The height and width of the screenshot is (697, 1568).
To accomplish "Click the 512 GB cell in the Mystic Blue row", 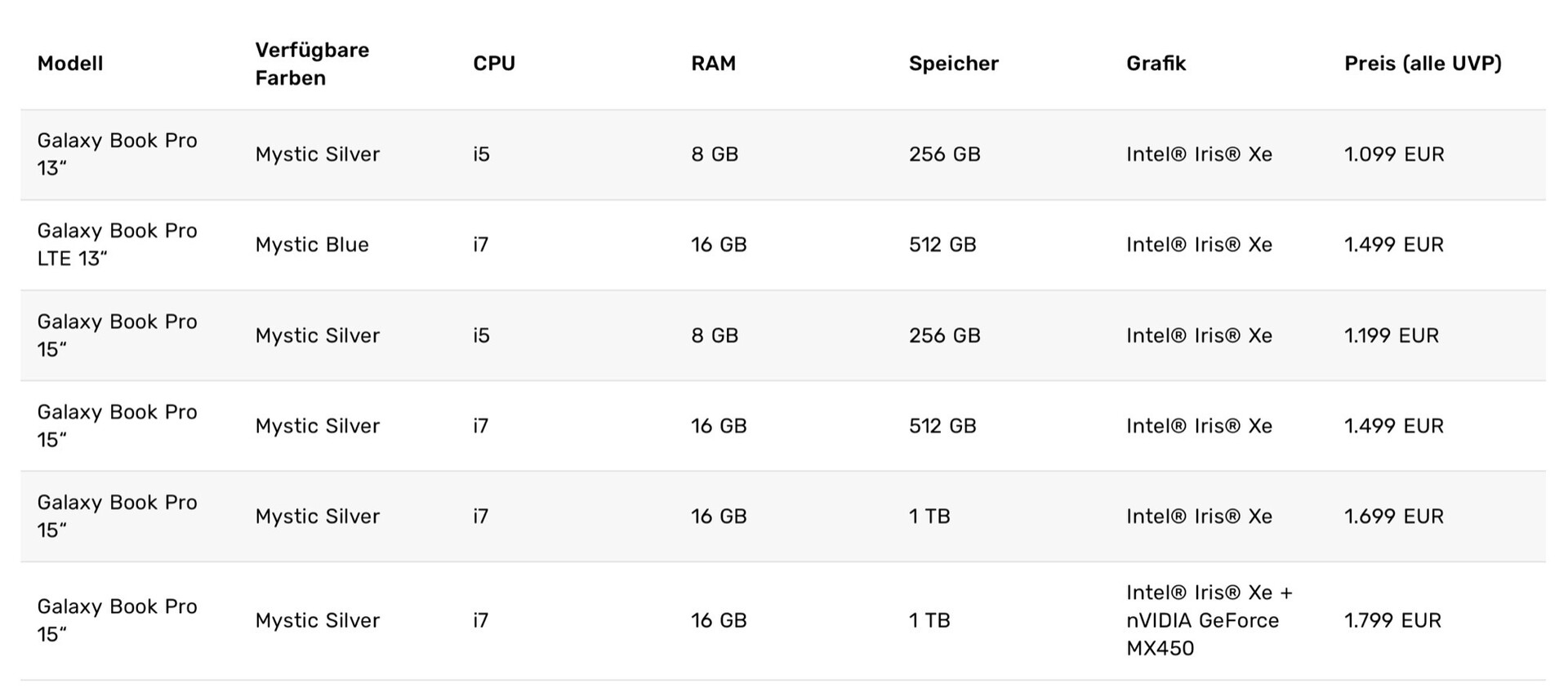I will point(942,245).
